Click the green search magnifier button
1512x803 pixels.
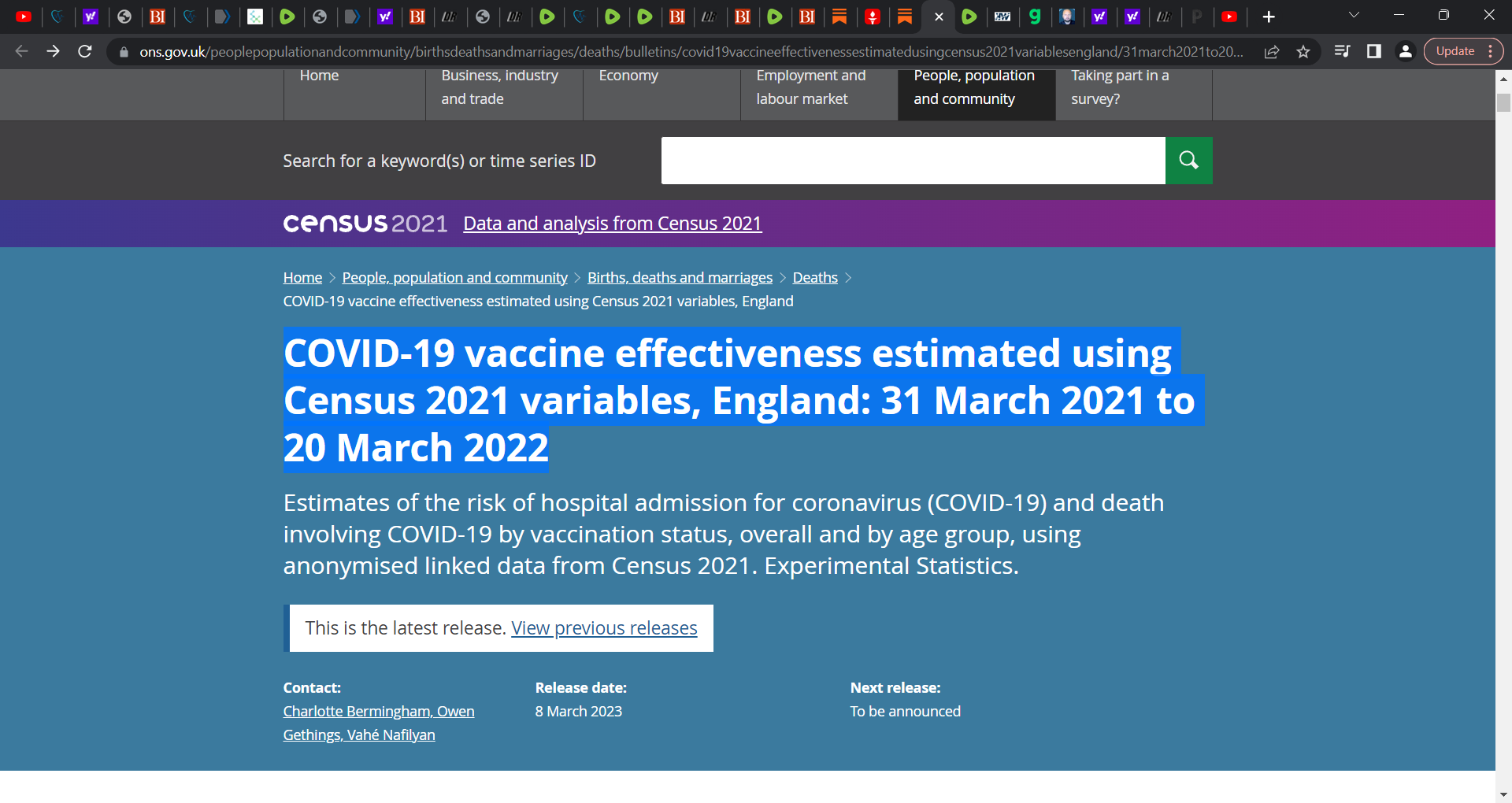tap(1188, 161)
